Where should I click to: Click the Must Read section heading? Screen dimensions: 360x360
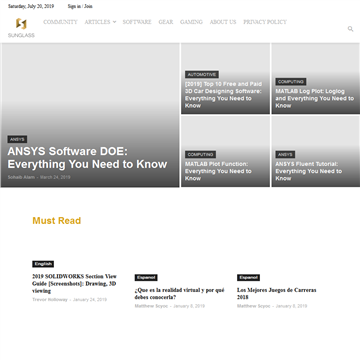57,221
